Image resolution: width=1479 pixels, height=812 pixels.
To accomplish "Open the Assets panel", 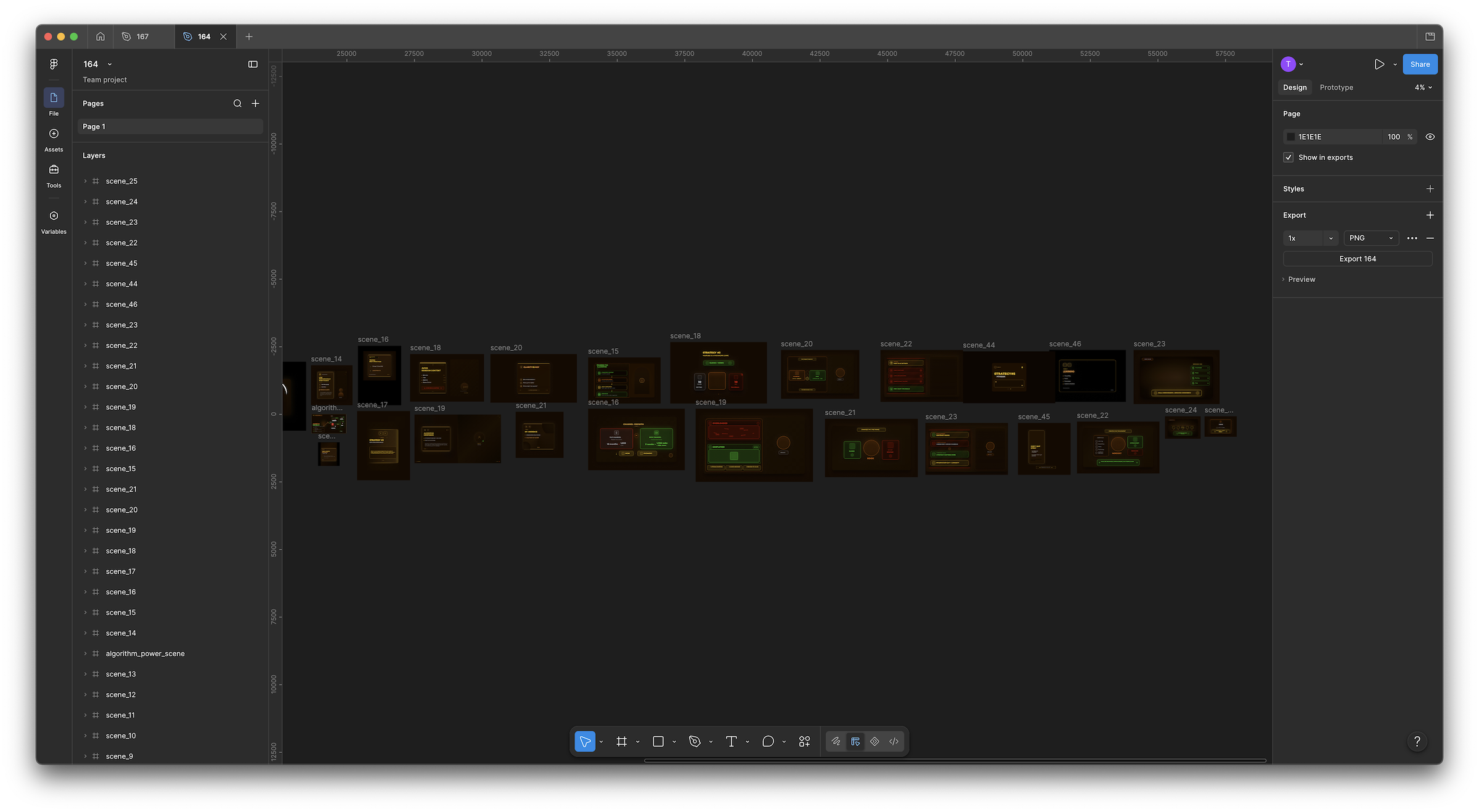I will click(x=54, y=140).
